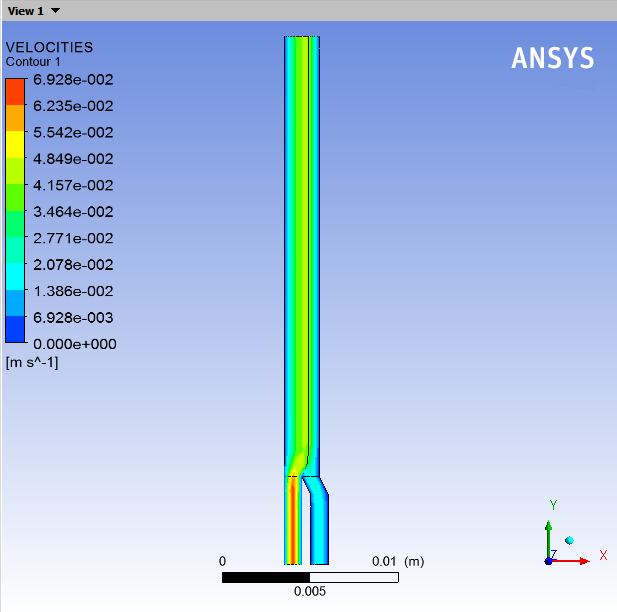Viewport: 617px width, 612px height.
Task: Select the Contour 1 legend subtitle
Action: coord(33,62)
